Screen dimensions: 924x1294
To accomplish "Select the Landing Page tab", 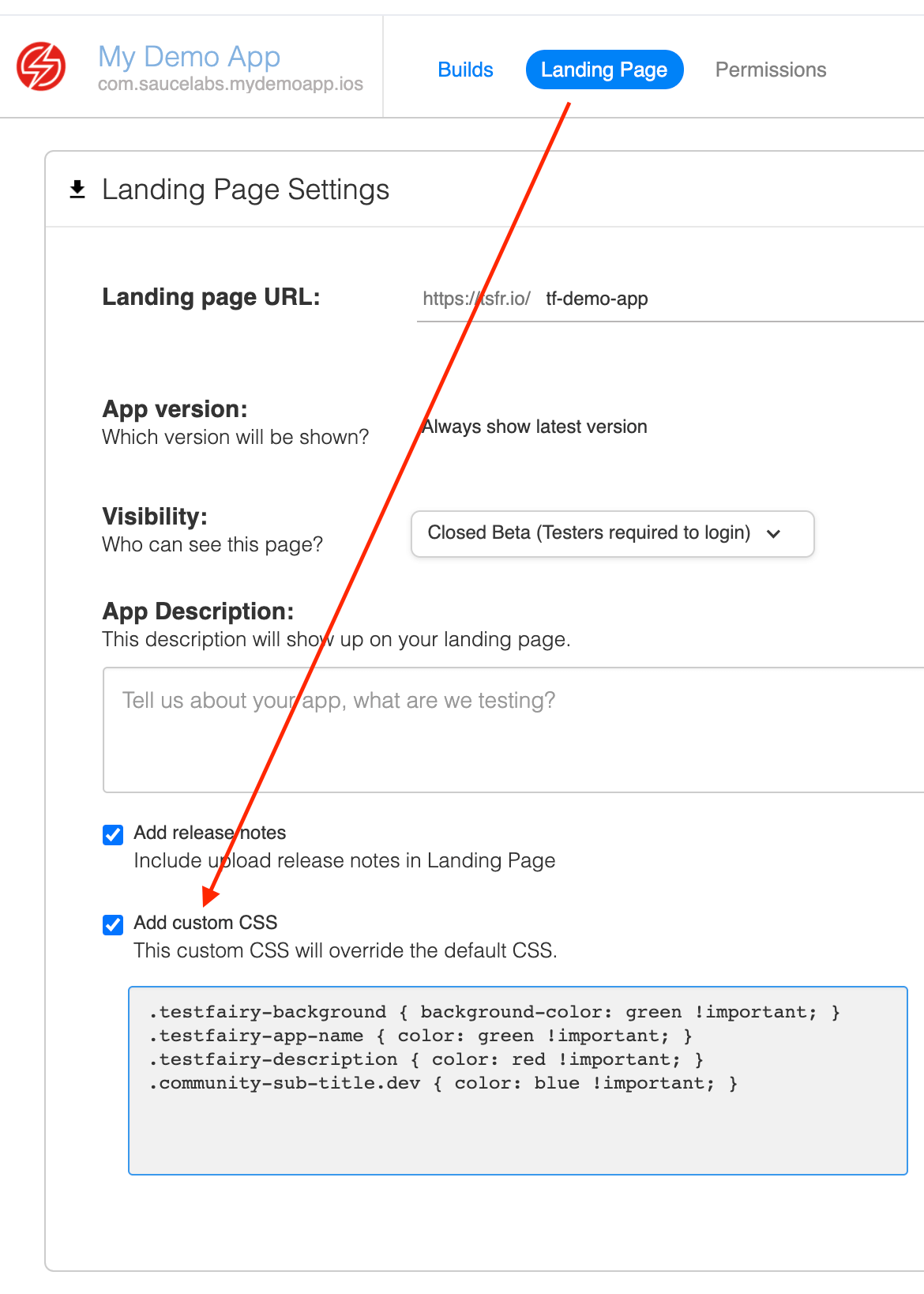I will (604, 70).
